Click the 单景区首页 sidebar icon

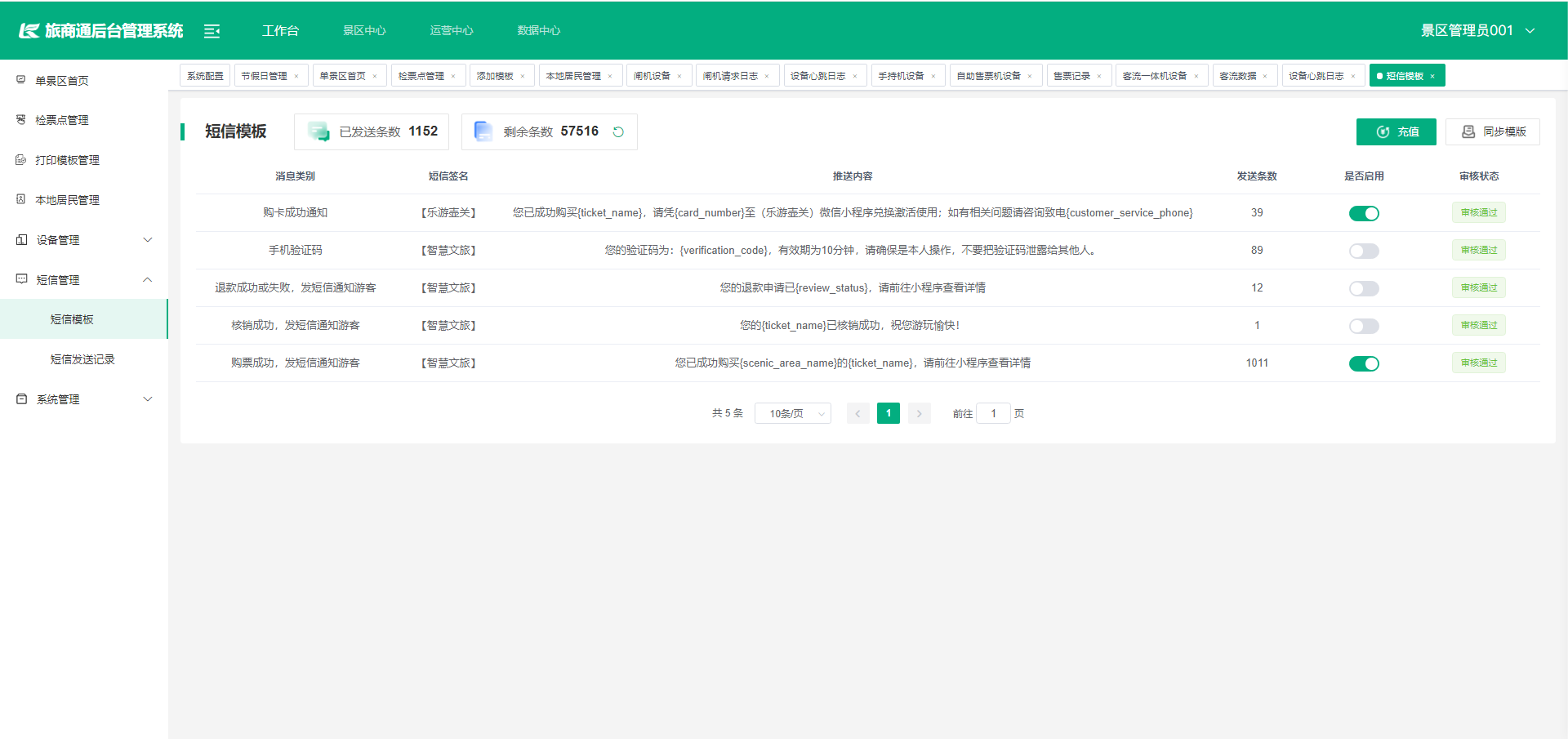(21, 80)
